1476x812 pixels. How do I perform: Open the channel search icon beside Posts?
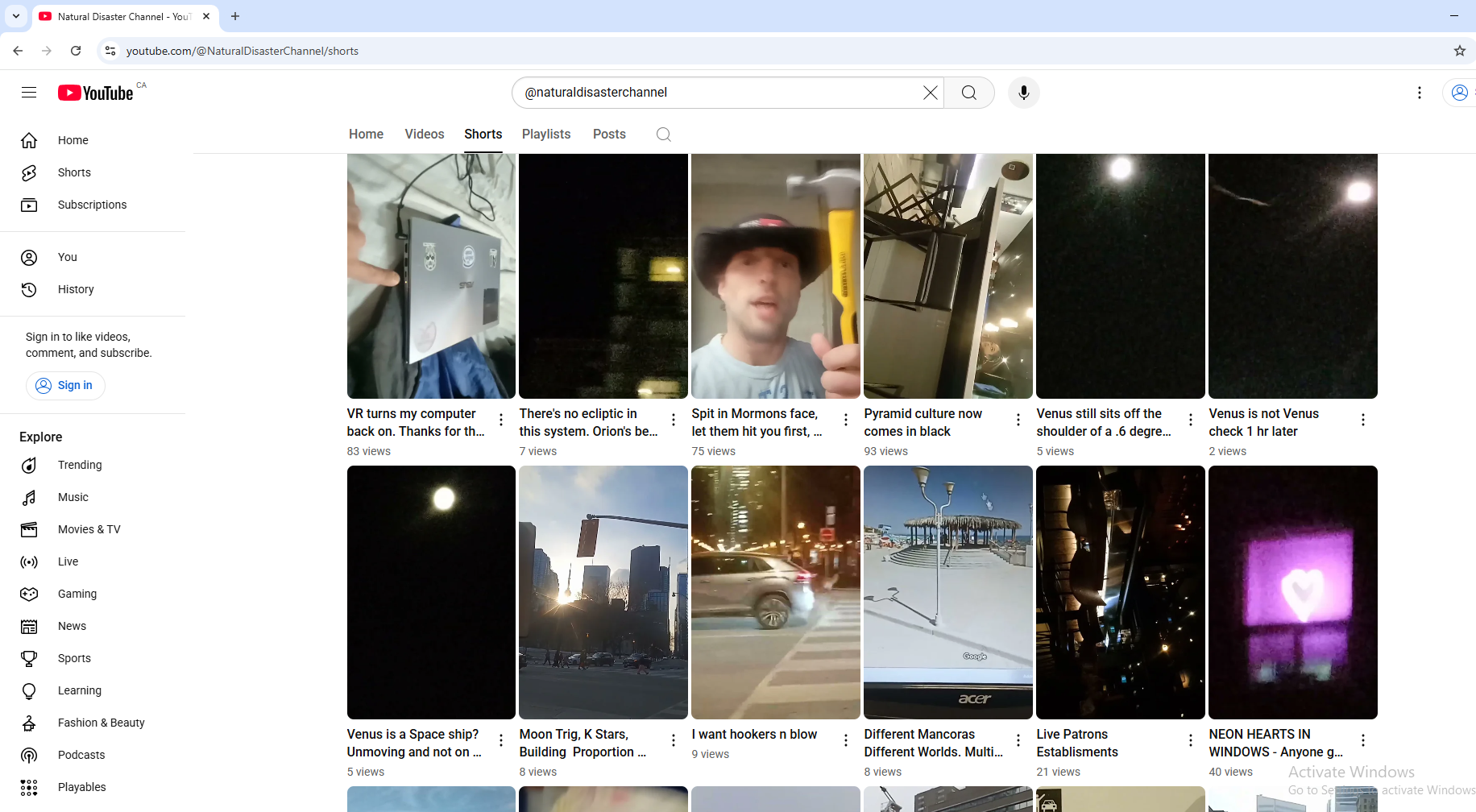663,135
